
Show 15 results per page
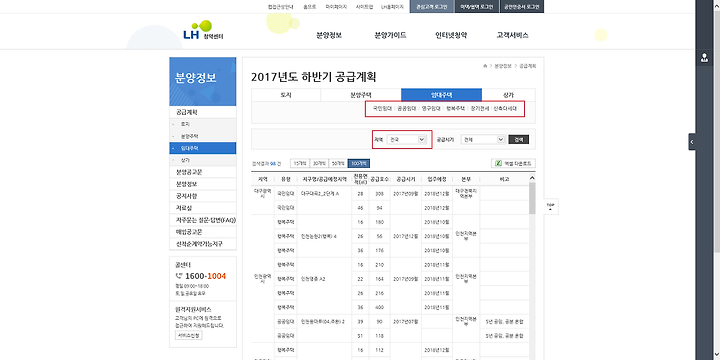299,163
